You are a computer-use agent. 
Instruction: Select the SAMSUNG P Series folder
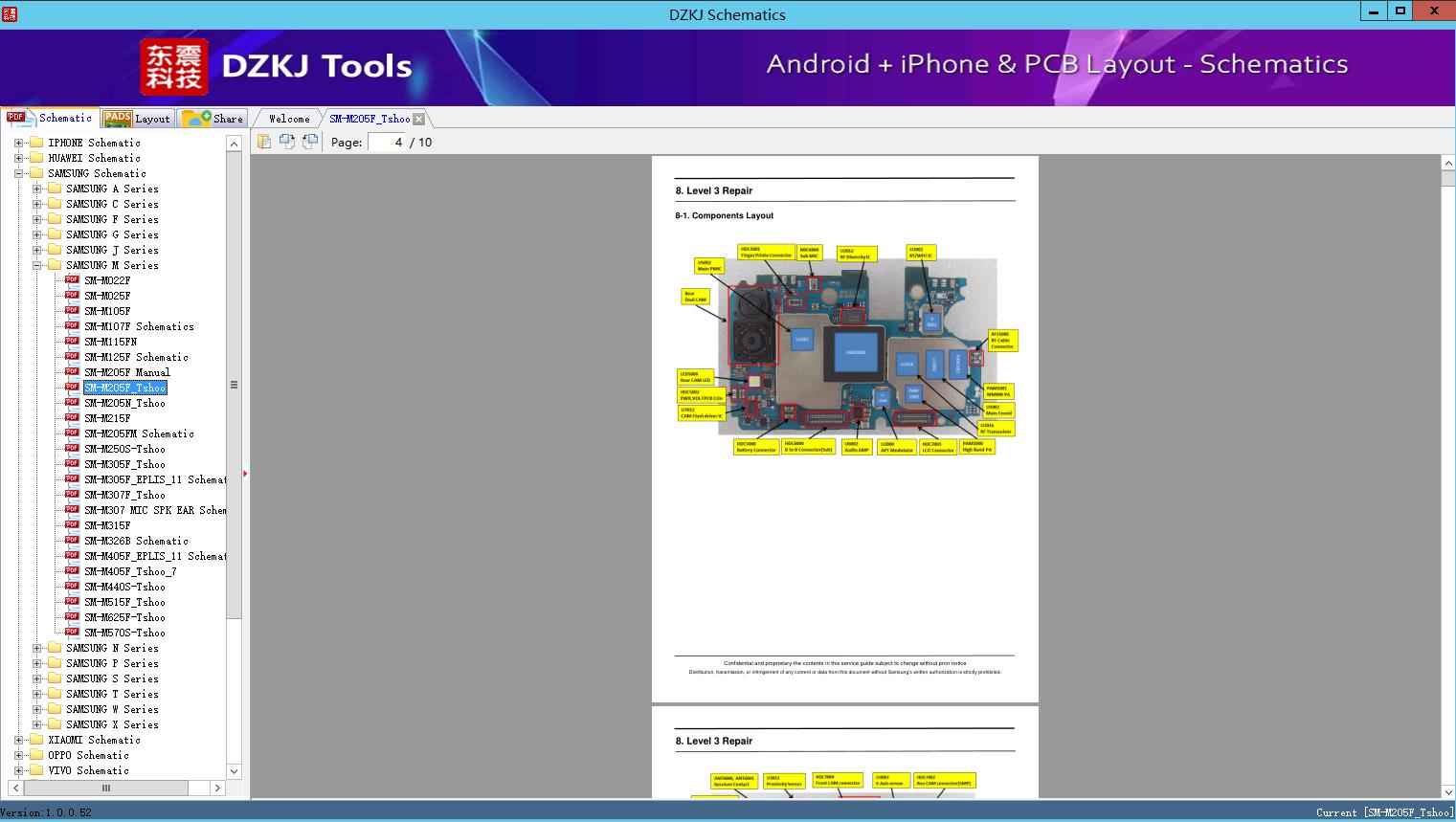112,663
